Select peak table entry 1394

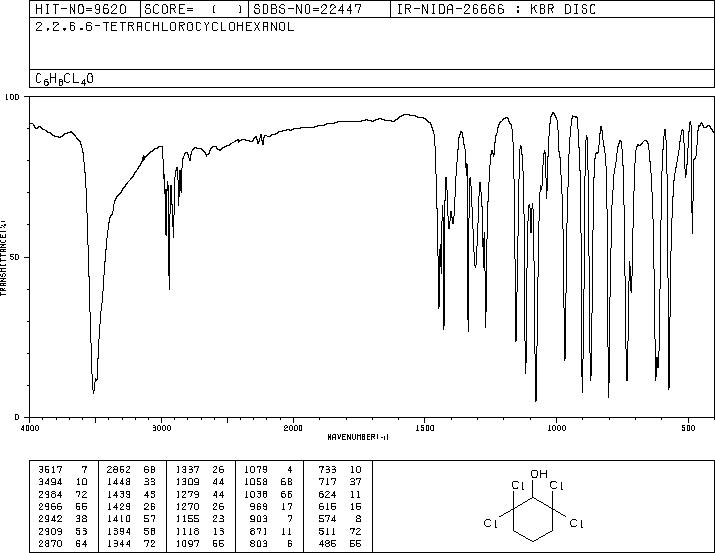(x=119, y=531)
